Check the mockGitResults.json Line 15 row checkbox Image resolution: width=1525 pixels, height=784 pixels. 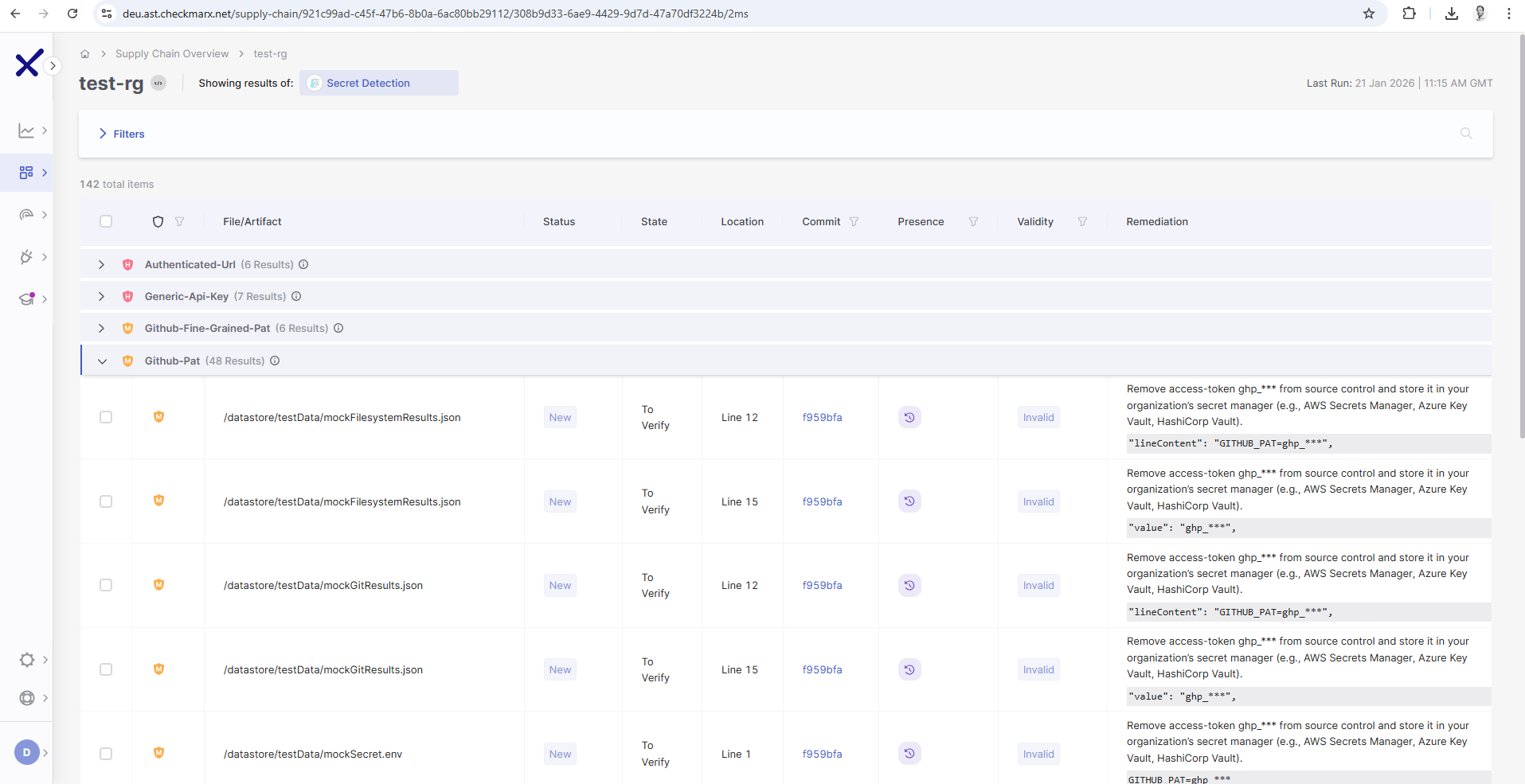click(106, 669)
